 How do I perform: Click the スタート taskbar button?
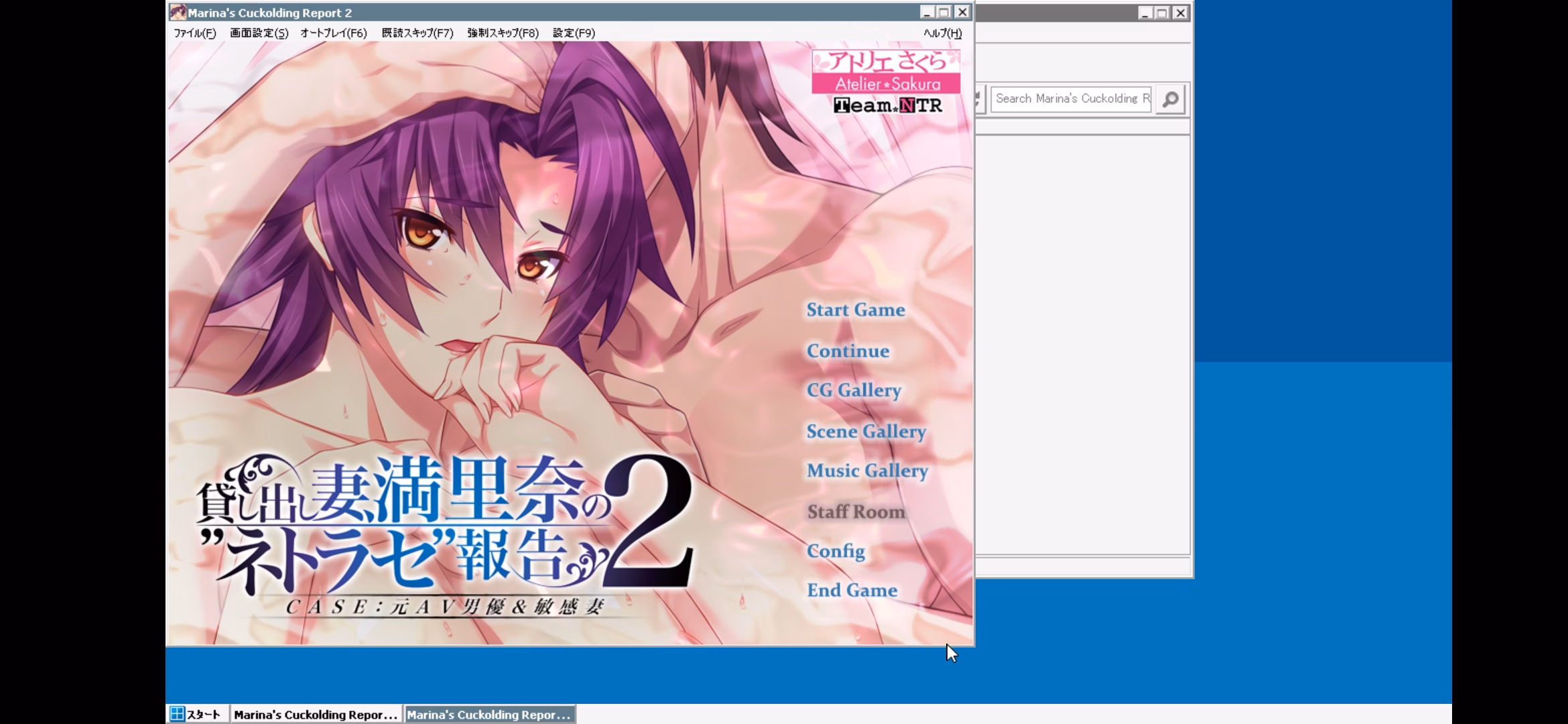[x=196, y=715]
